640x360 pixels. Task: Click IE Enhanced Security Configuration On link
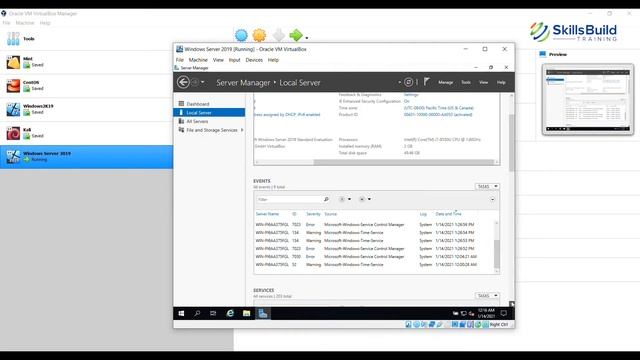click(x=407, y=101)
